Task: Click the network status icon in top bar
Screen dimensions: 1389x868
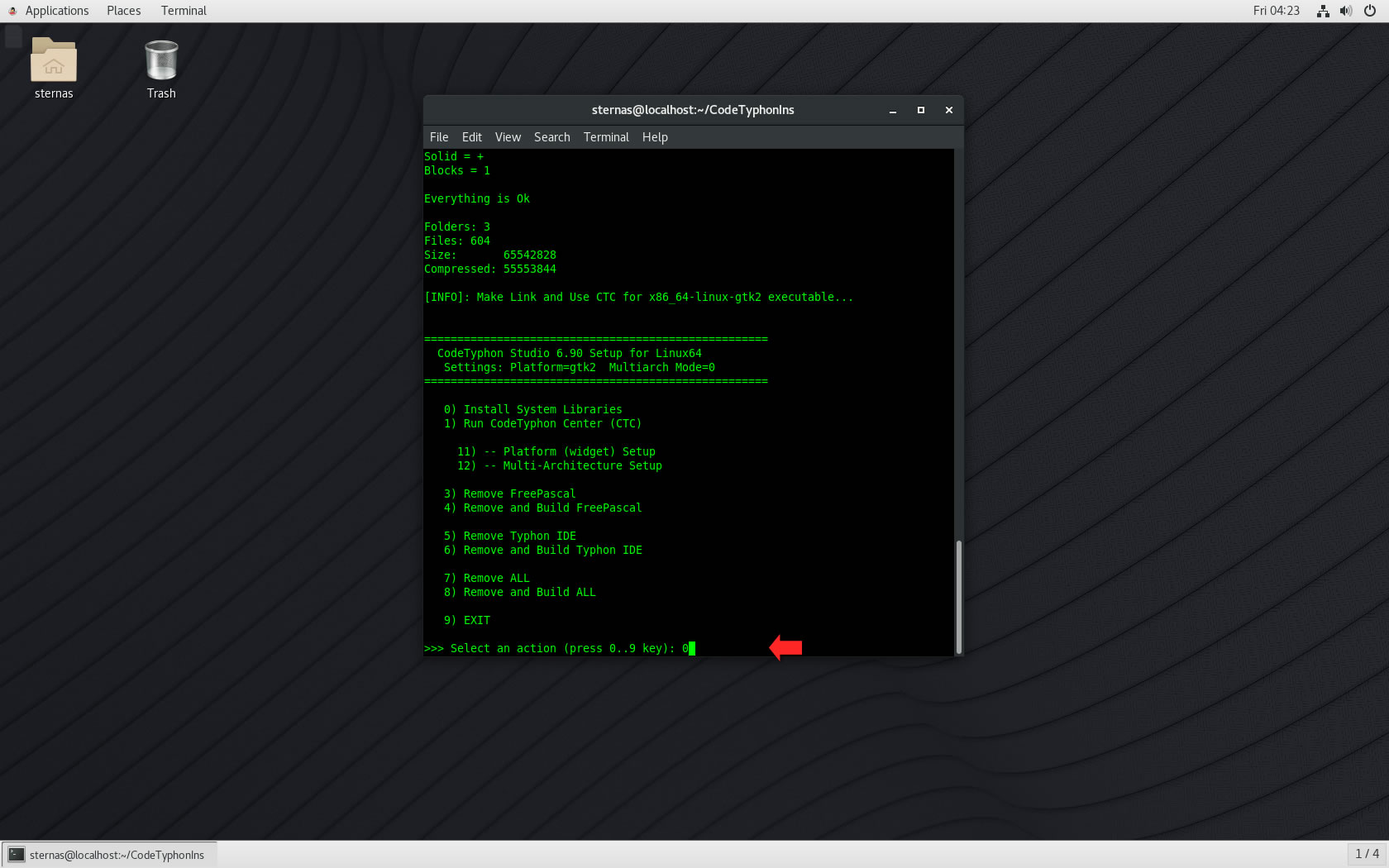Action: click(x=1323, y=11)
